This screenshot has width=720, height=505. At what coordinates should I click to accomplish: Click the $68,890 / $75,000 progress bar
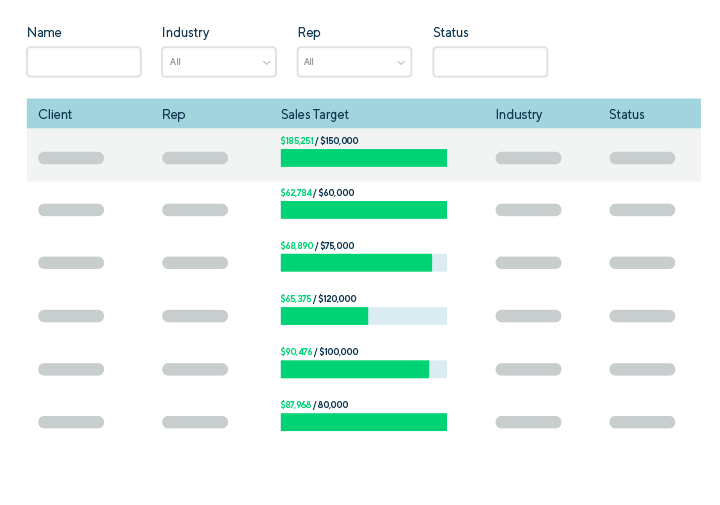363,263
